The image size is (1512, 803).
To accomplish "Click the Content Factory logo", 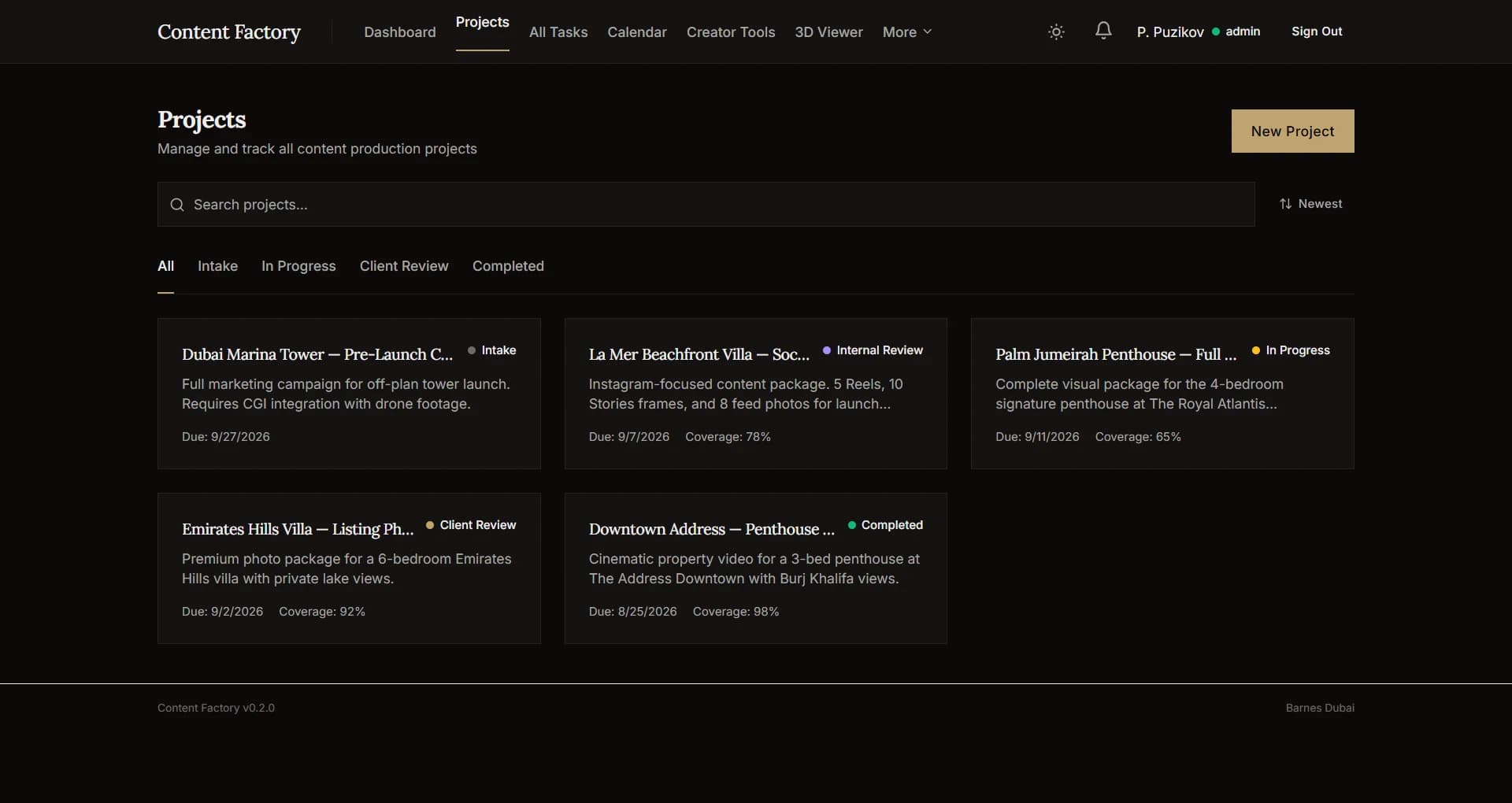I will [x=229, y=31].
